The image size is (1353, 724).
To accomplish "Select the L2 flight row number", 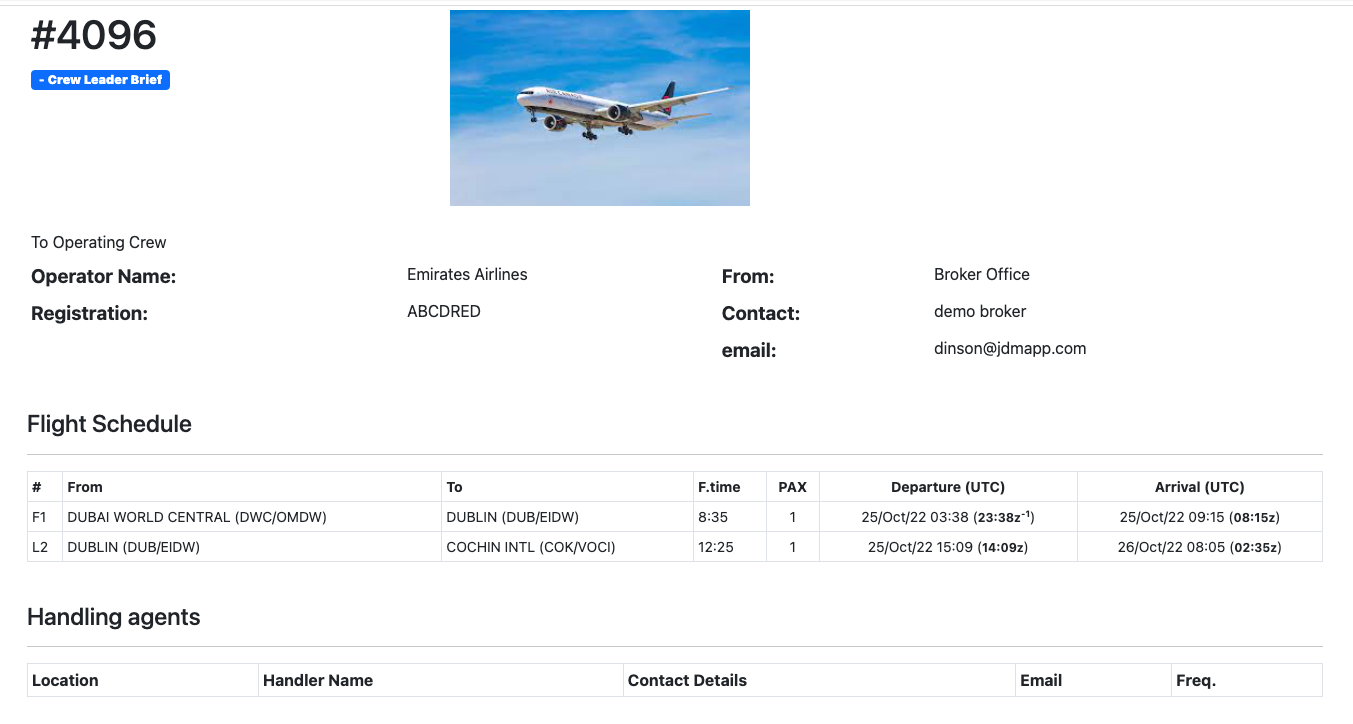I will [x=40, y=547].
